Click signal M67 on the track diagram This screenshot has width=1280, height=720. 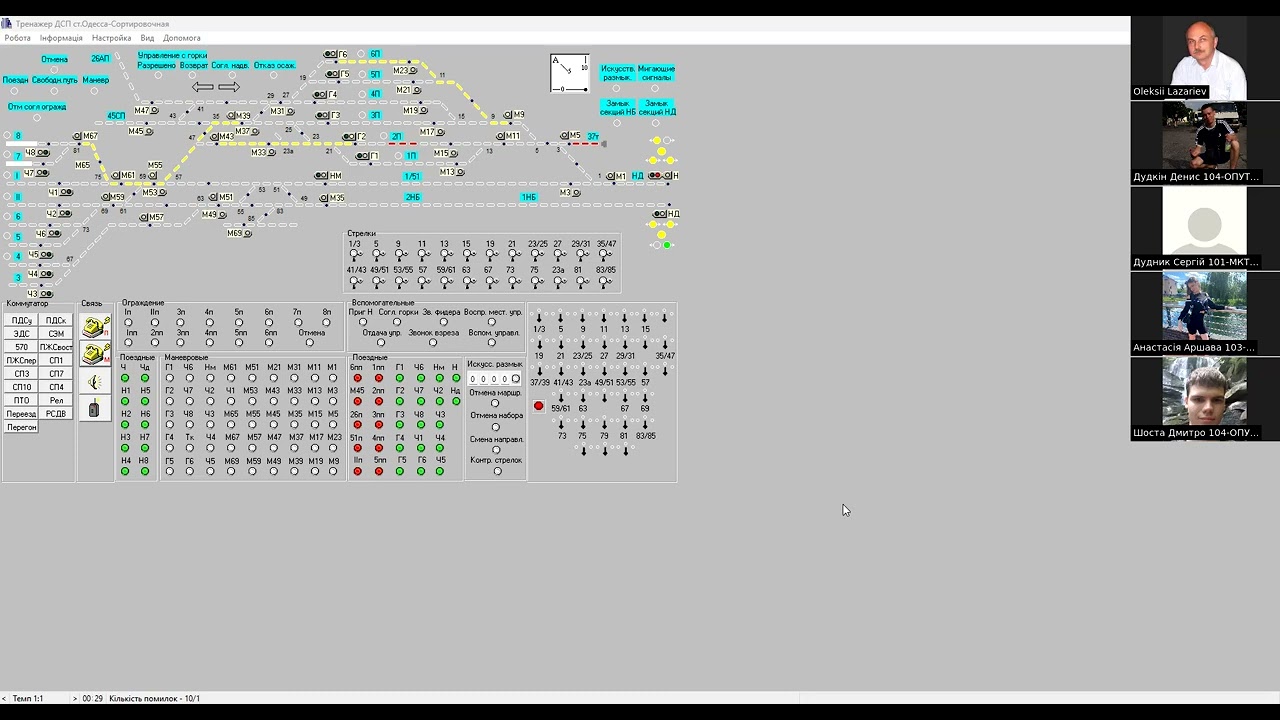click(85, 136)
